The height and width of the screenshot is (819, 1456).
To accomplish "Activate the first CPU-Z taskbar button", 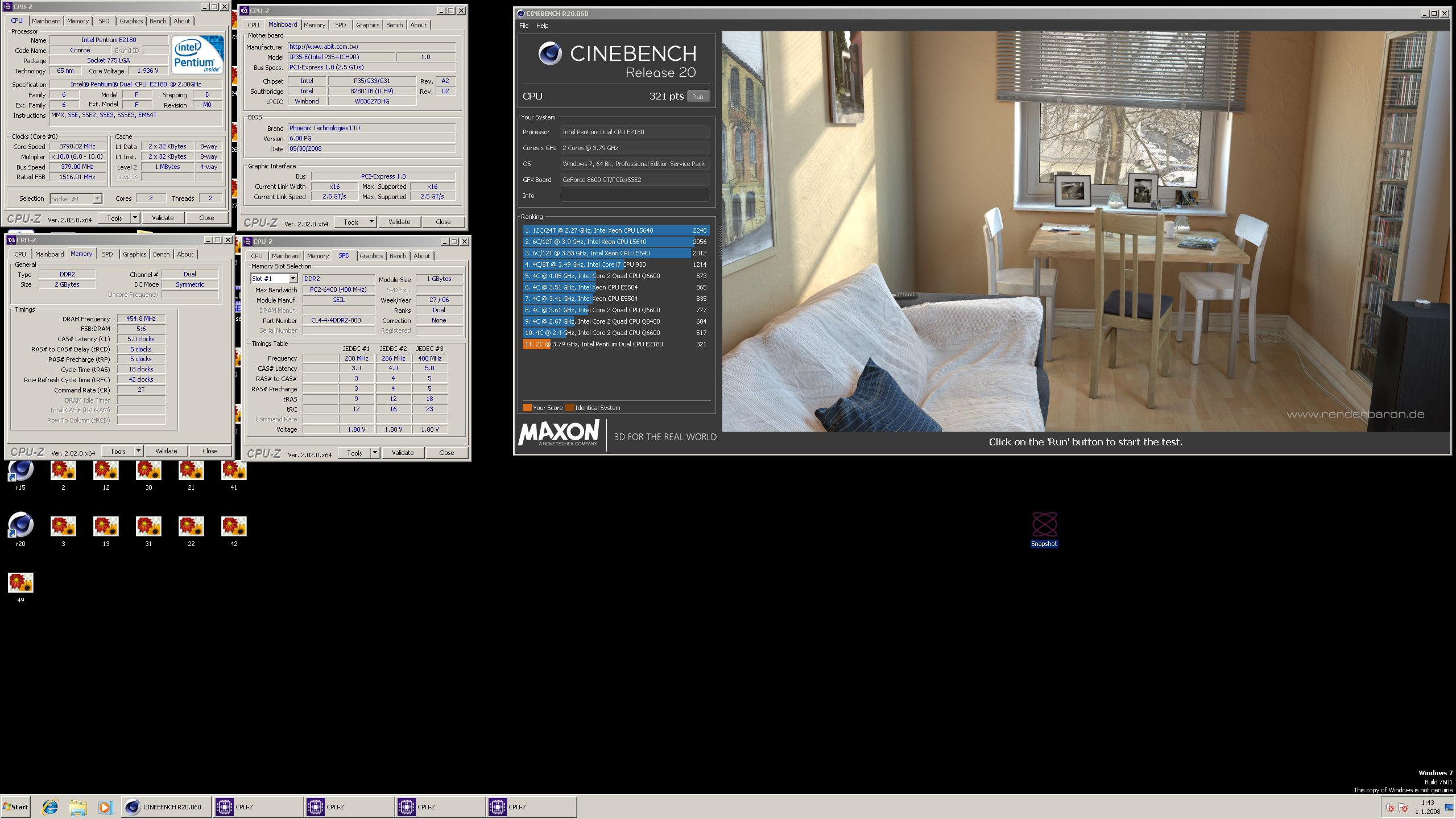I will pos(258,806).
